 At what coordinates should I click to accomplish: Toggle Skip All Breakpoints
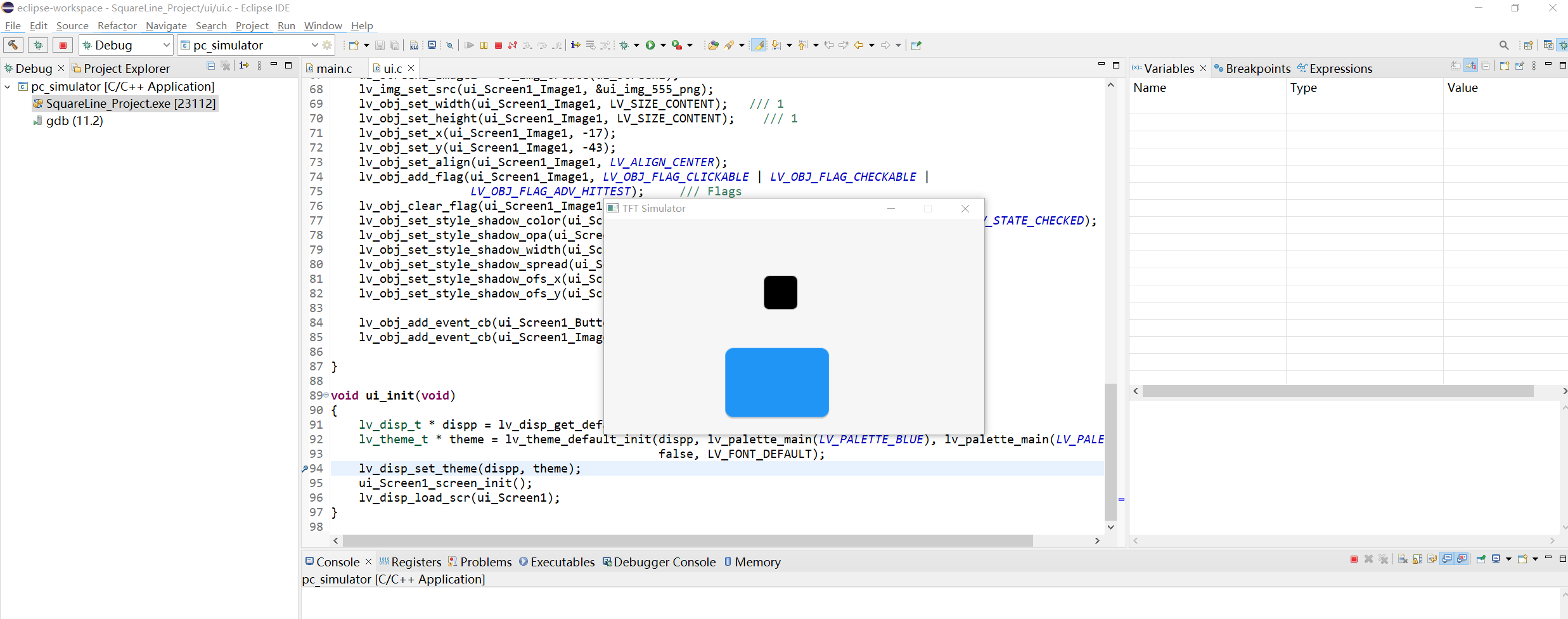(x=449, y=45)
